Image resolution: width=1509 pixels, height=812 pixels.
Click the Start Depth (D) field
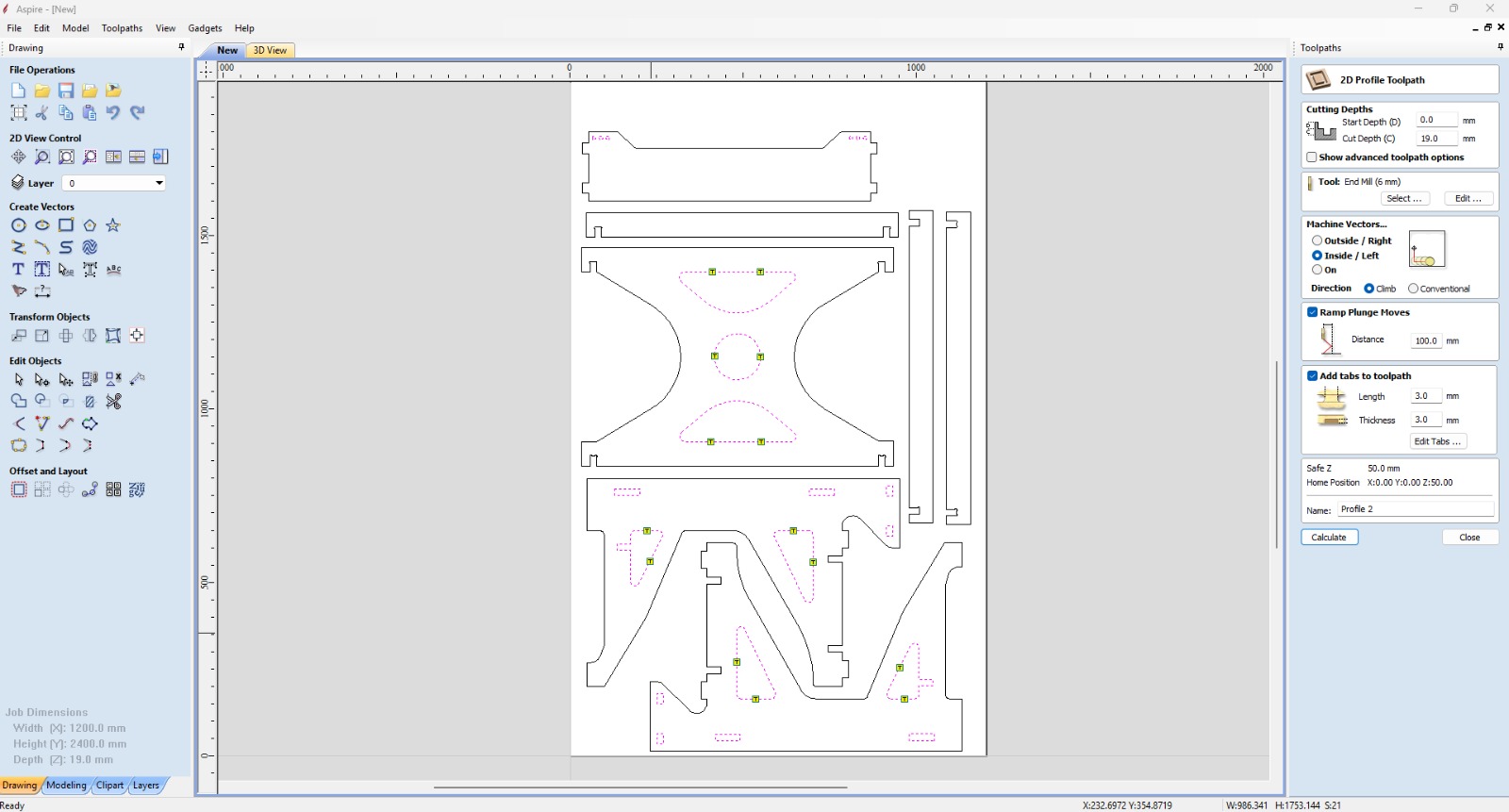(1436, 121)
